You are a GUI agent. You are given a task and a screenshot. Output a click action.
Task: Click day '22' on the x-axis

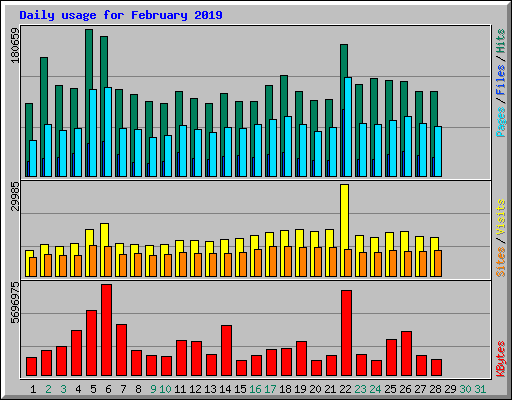click(345, 389)
